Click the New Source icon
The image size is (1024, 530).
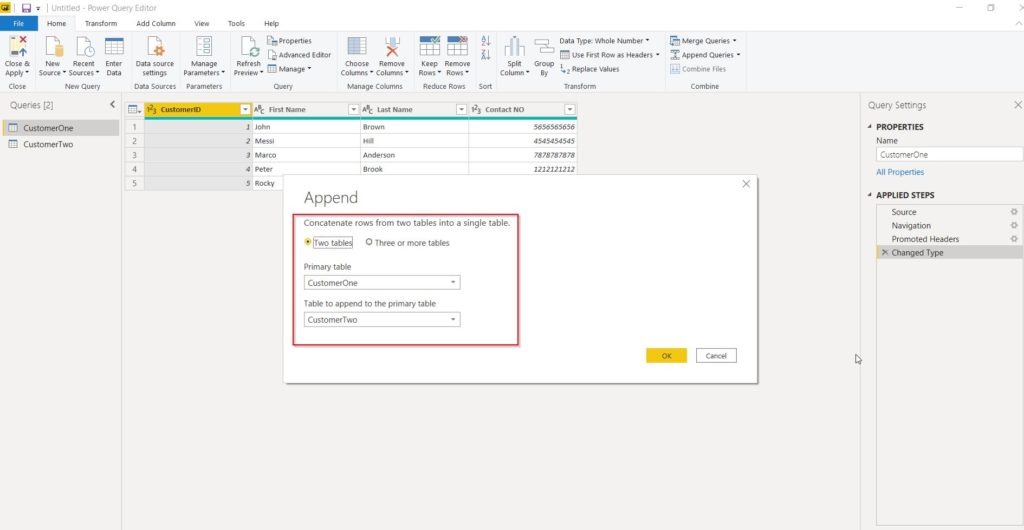coord(53,47)
